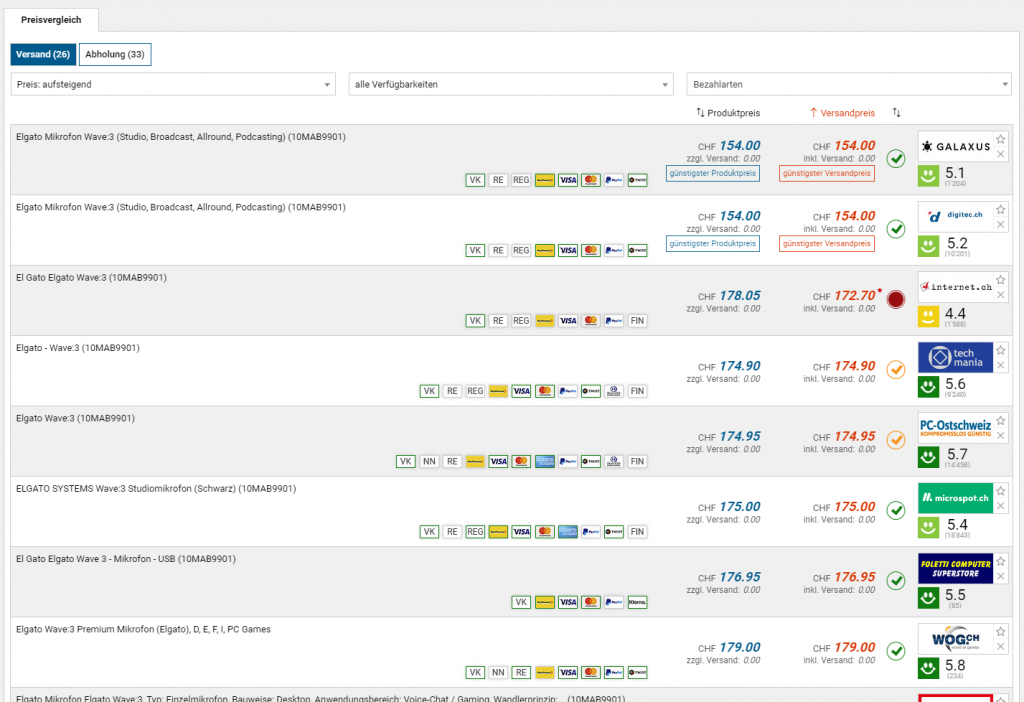Click the yellow smiley rating for internet.ch

930,316
